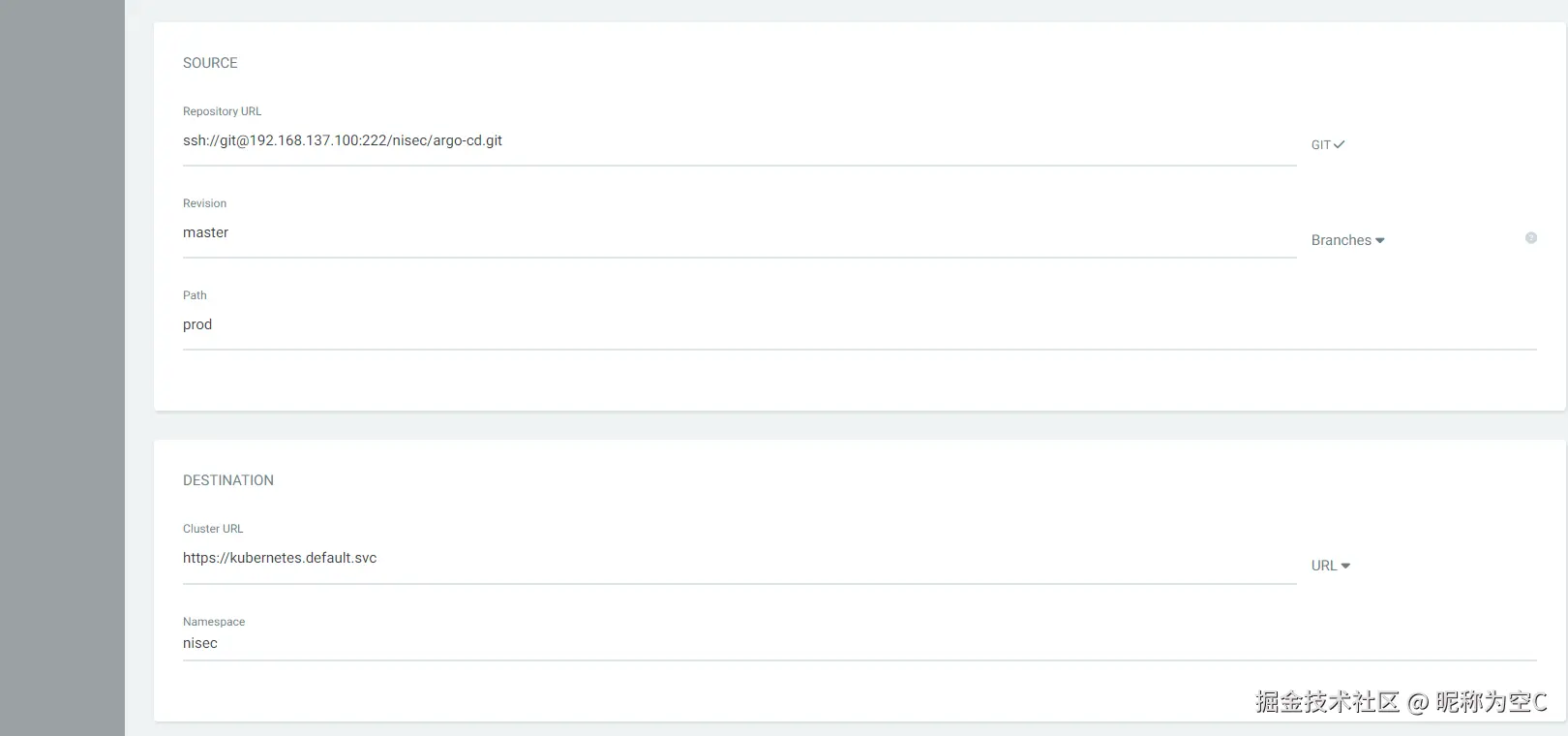This screenshot has width=1568, height=736.
Task: Click the revision help question mark icon
Action: (1531, 238)
